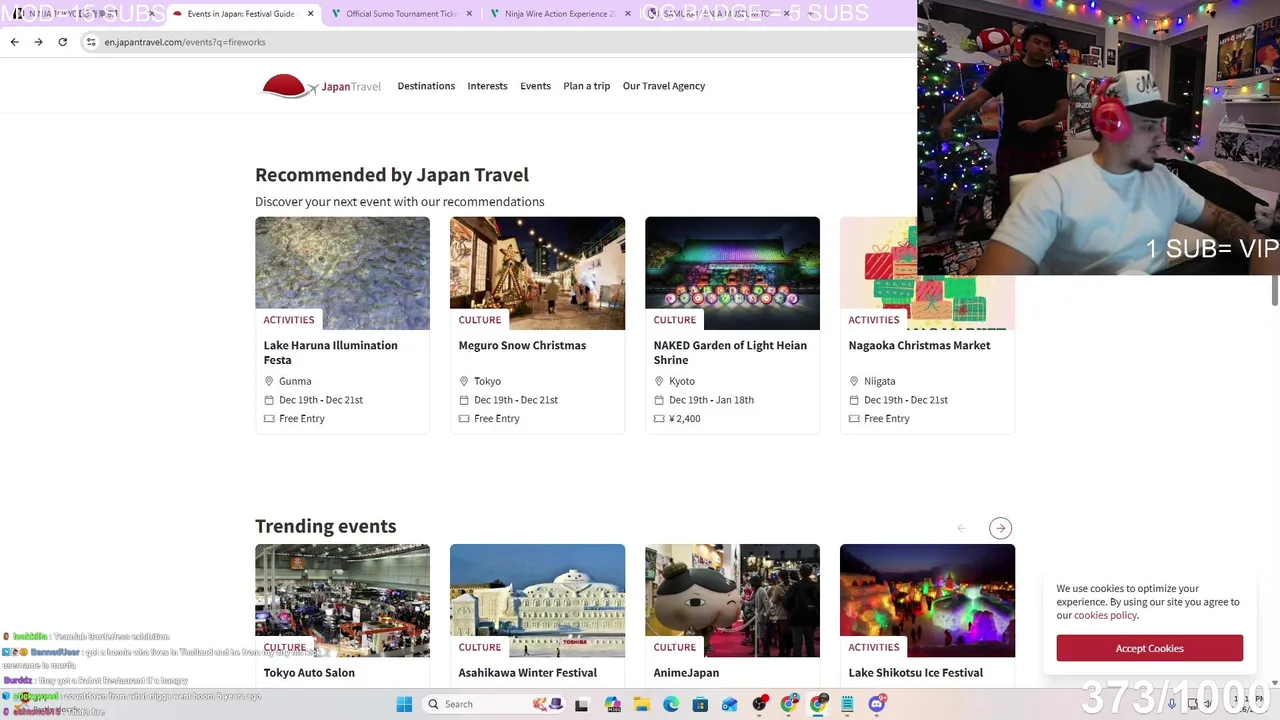Screen dimensions: 1280x720
Task: Accept Cookies in the cookie banner
Action: [x=1149, y=648]
